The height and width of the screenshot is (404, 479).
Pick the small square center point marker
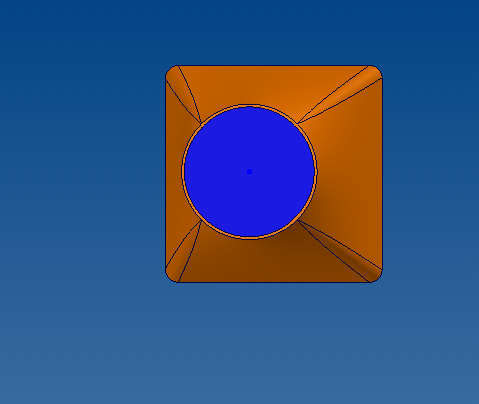[249, 171]
